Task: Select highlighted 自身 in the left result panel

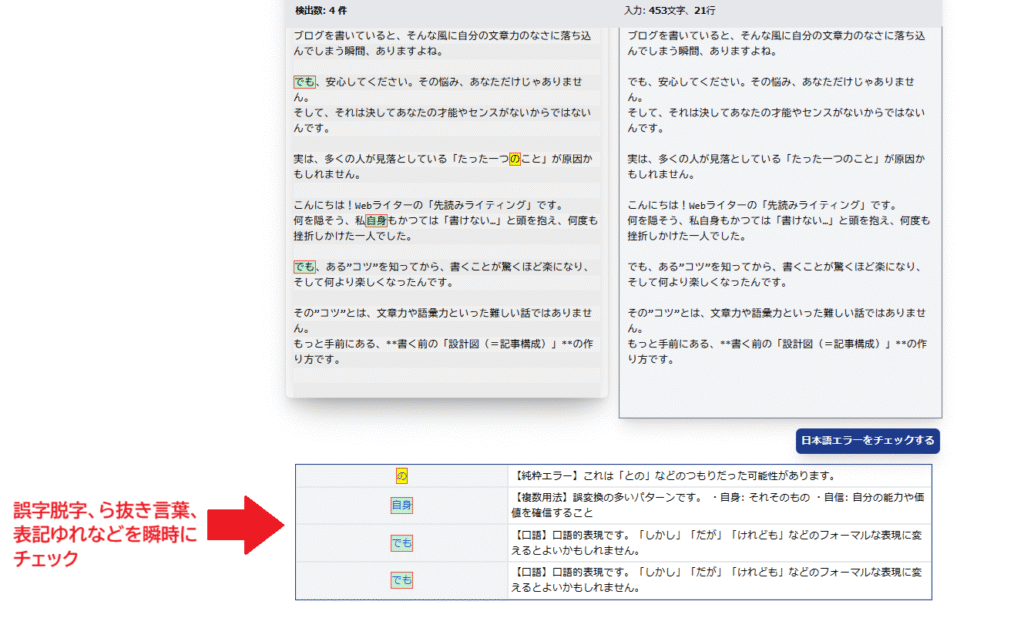Action: (x=376, y=220)
